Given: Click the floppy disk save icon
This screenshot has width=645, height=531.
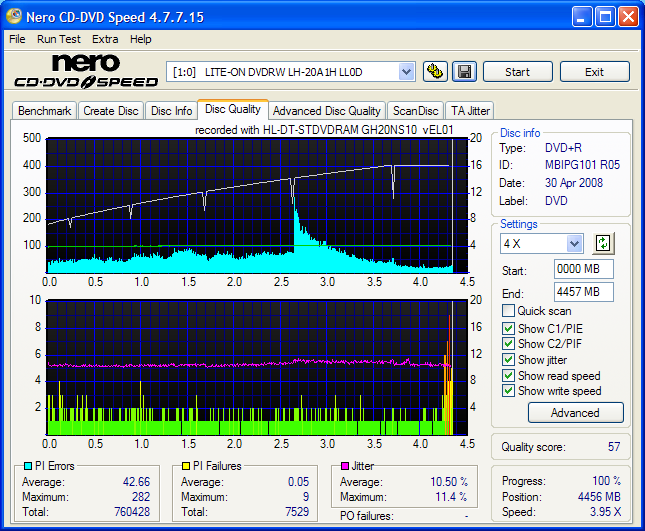Looking at the screenshot, I should point(464,71).
